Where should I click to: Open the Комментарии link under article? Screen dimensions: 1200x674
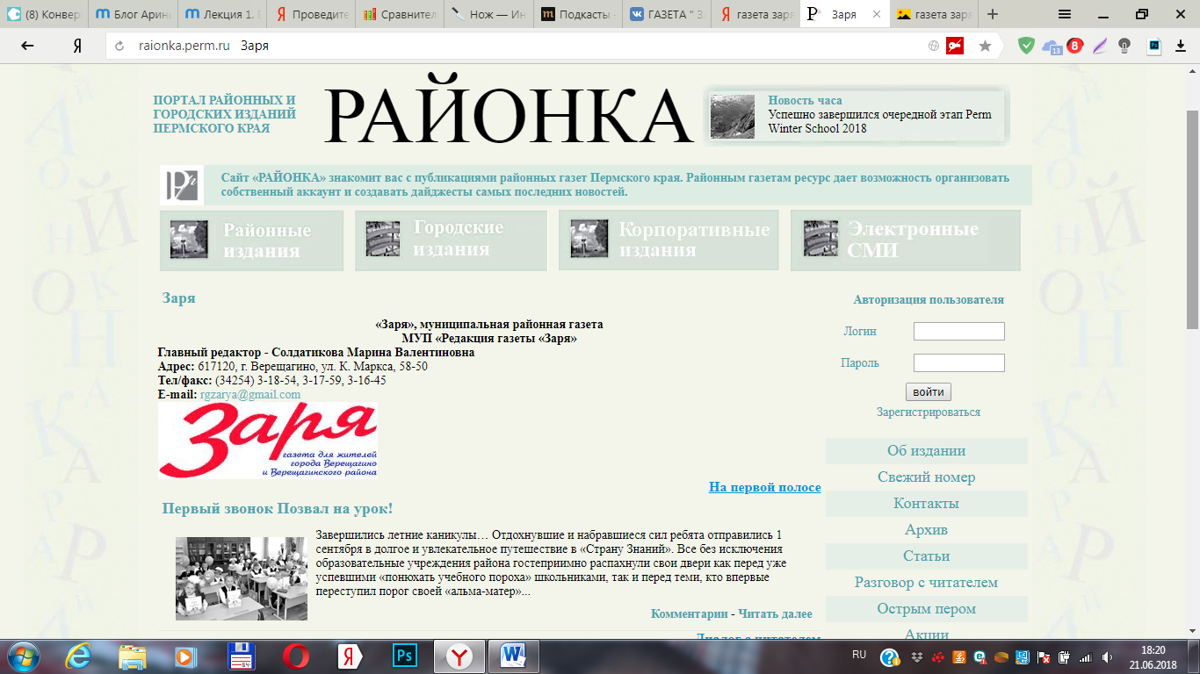click(x=687, y=614)
